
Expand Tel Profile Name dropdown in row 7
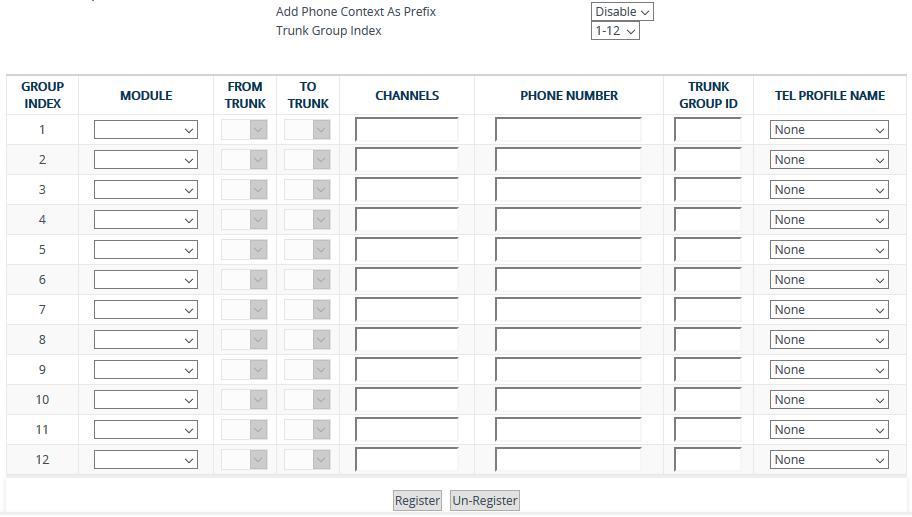point(829,310)
